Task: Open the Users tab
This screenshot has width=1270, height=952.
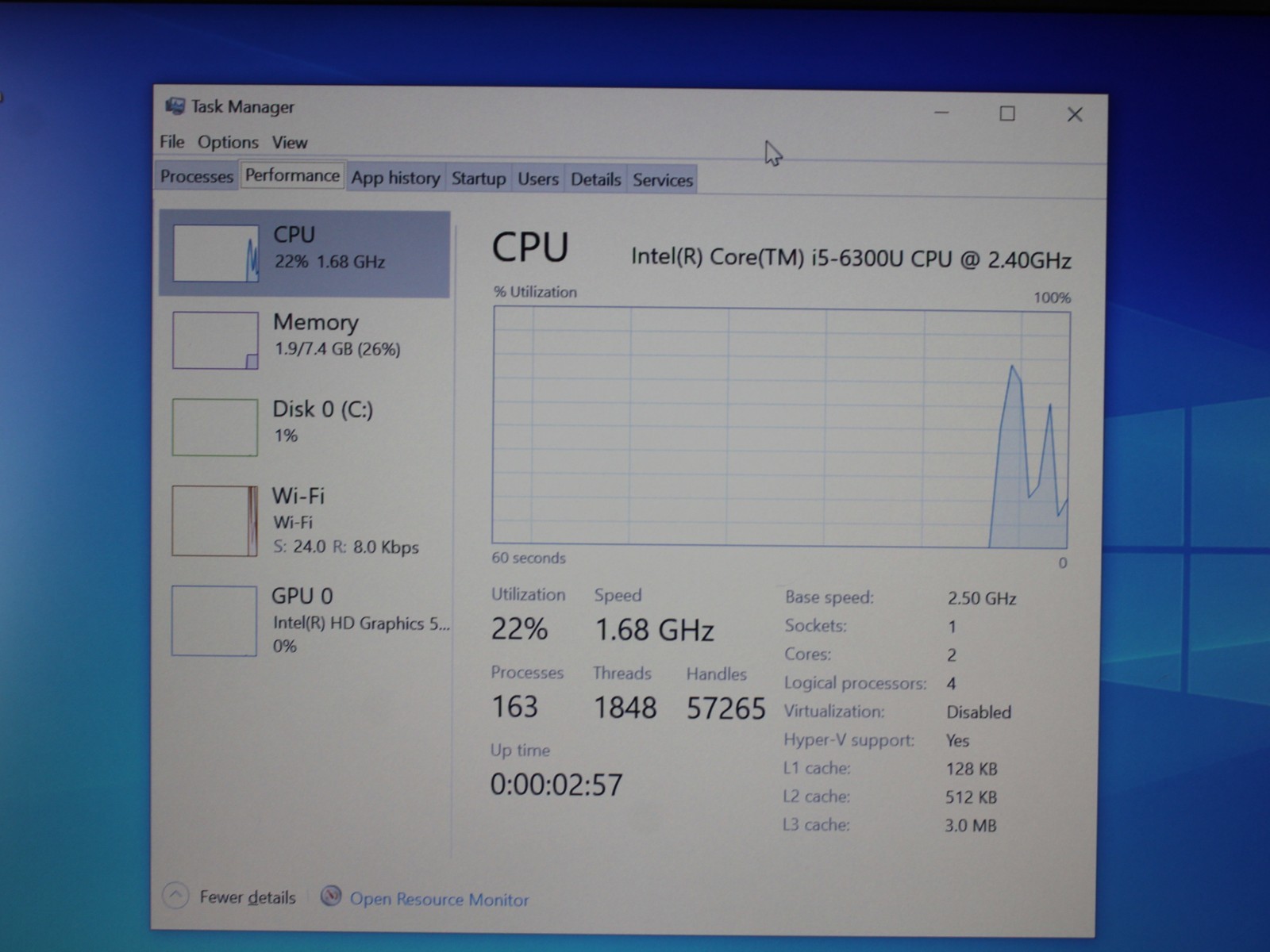Action: click(538, 179)
